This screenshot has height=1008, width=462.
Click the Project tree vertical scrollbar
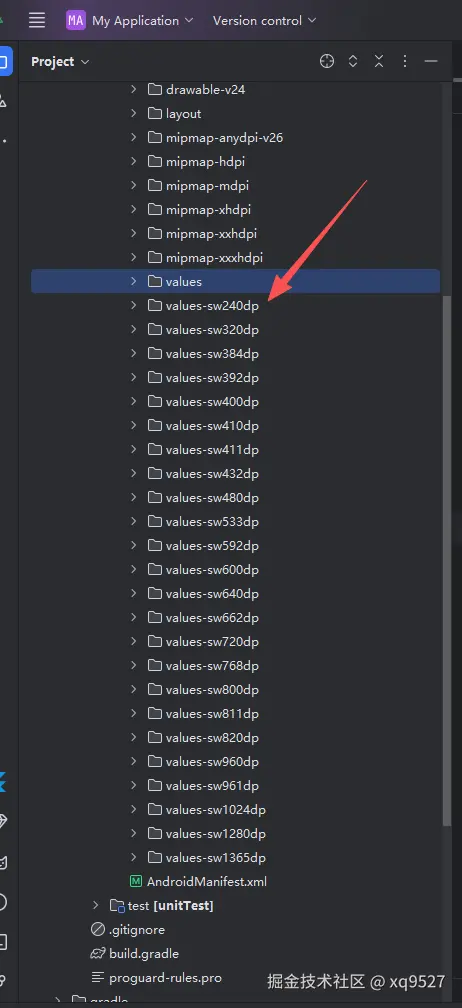(447, 559)
